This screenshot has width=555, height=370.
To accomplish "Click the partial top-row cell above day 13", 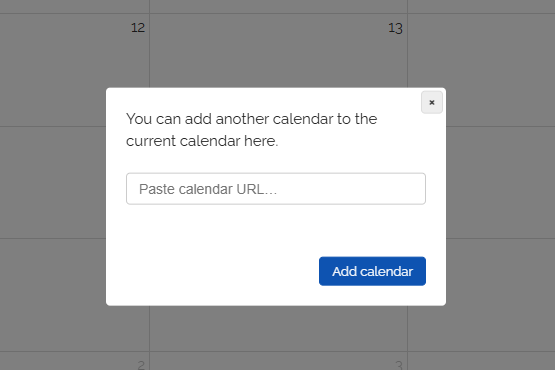I will tap(278, 6).
